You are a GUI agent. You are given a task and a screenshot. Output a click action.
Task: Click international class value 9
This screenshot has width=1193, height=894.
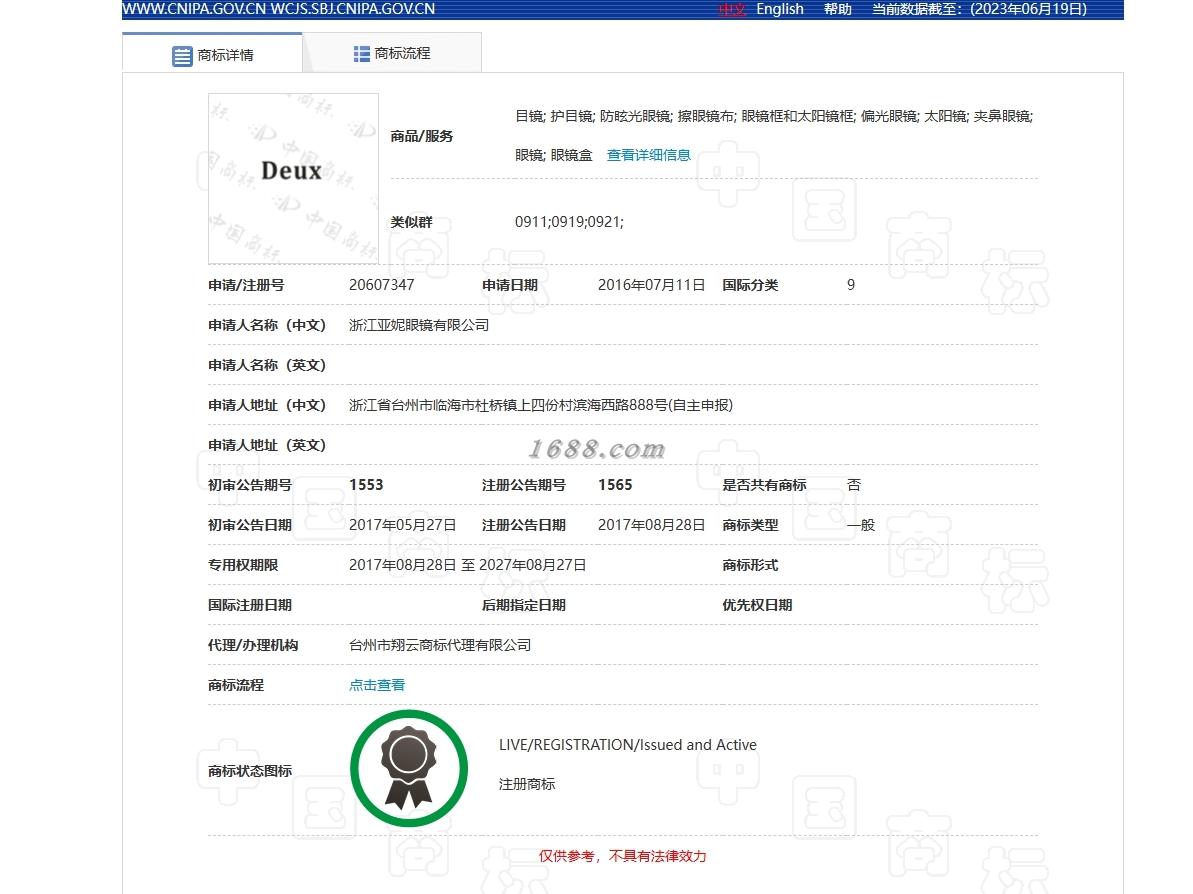click(x=851, y=285)
